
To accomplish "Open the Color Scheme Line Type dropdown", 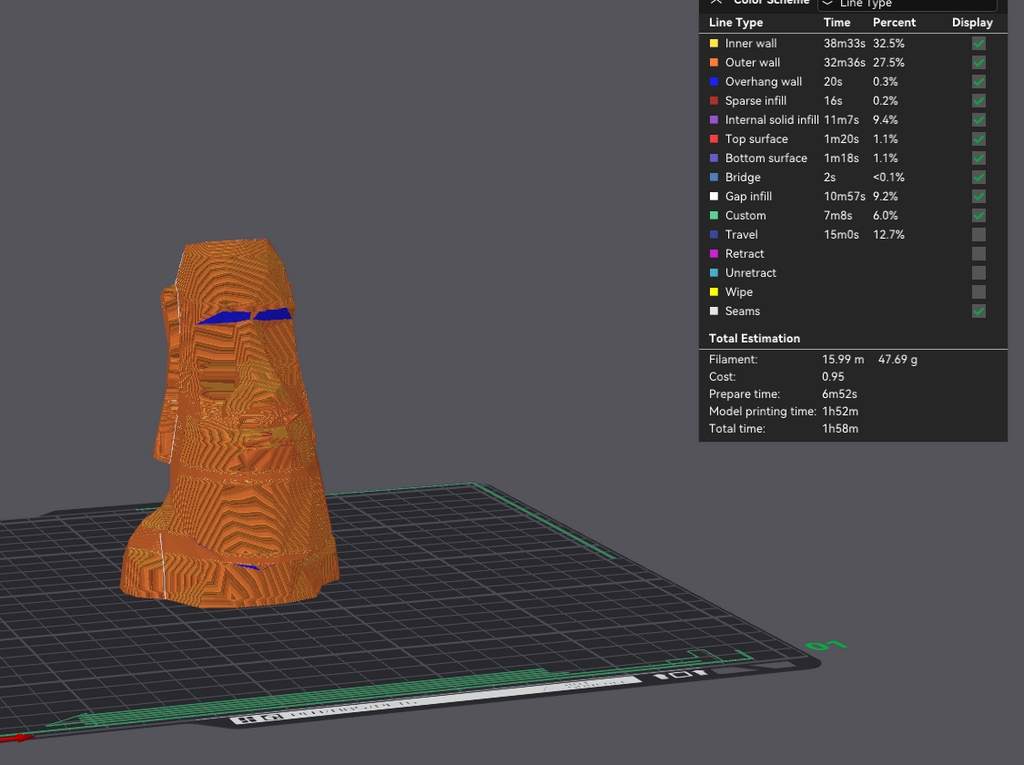I will (907, 5).
